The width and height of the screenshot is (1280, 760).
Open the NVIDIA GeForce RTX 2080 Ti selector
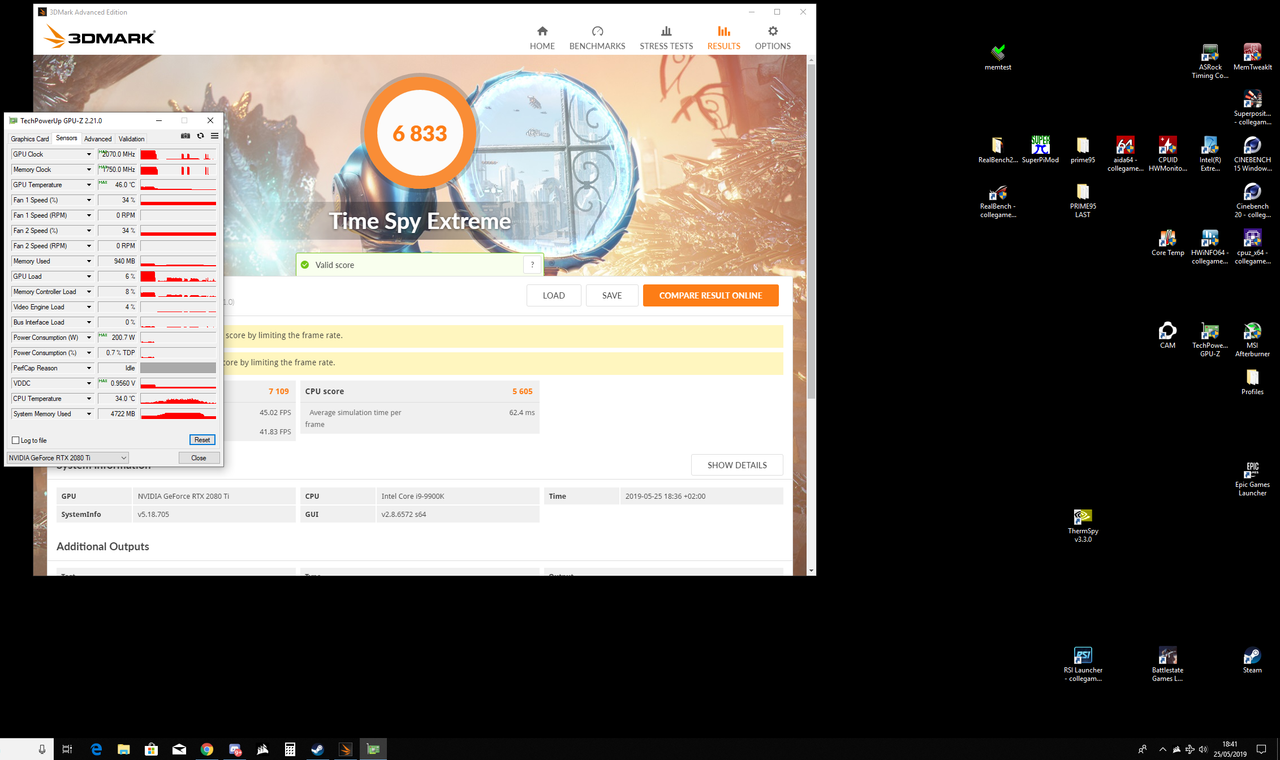click(65, 457)
